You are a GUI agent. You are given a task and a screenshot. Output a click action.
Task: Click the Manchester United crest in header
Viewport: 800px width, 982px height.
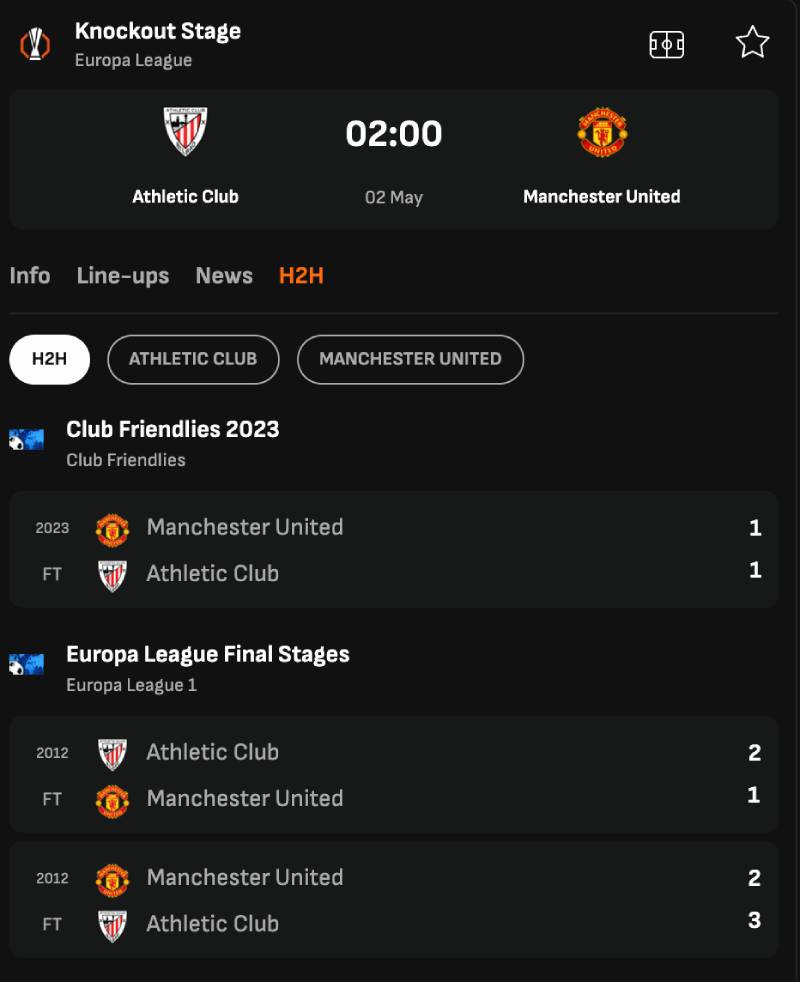(x=602, y=132)
